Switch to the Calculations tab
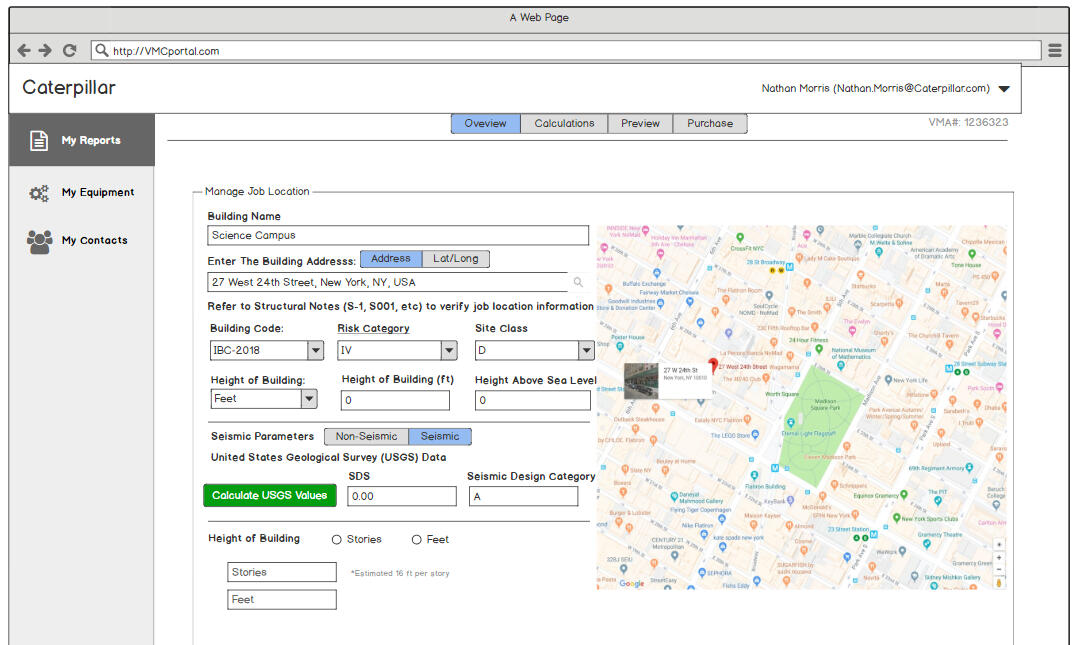 coord(564,124)
